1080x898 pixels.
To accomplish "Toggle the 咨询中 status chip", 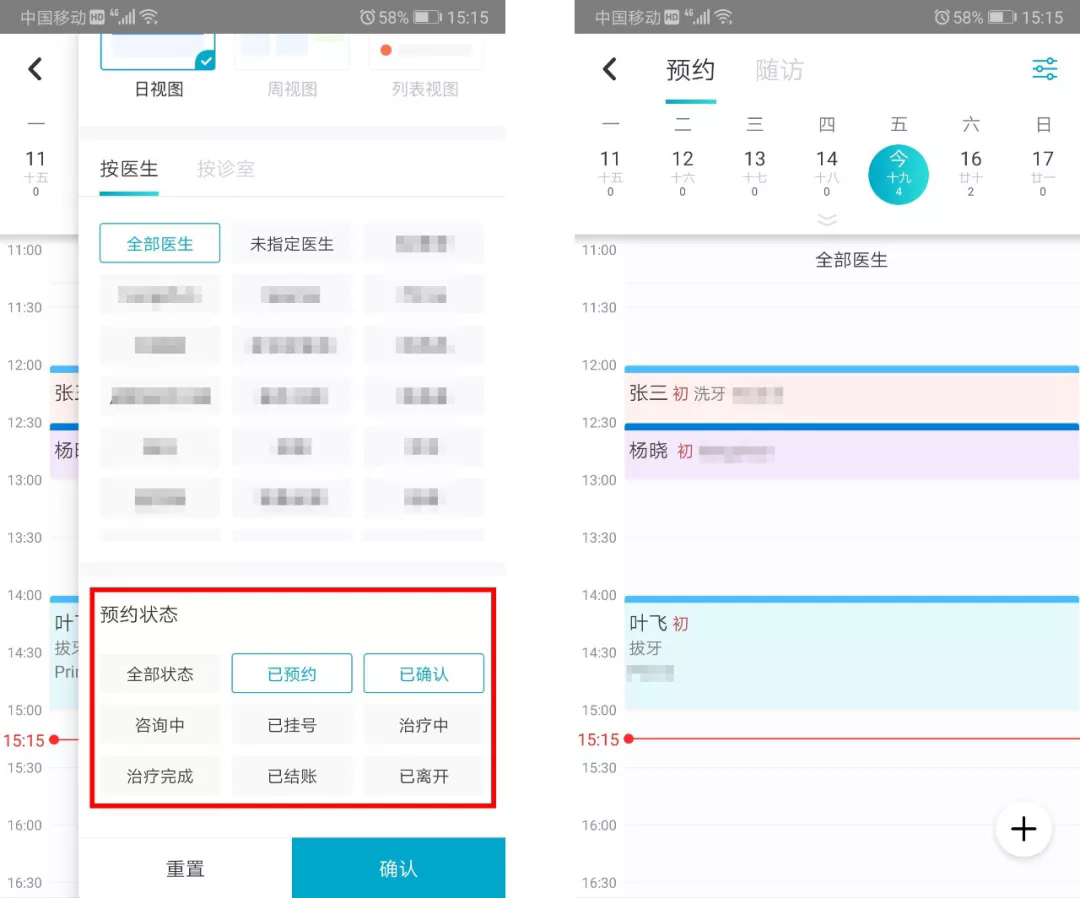I will click(x=160, y=725).
